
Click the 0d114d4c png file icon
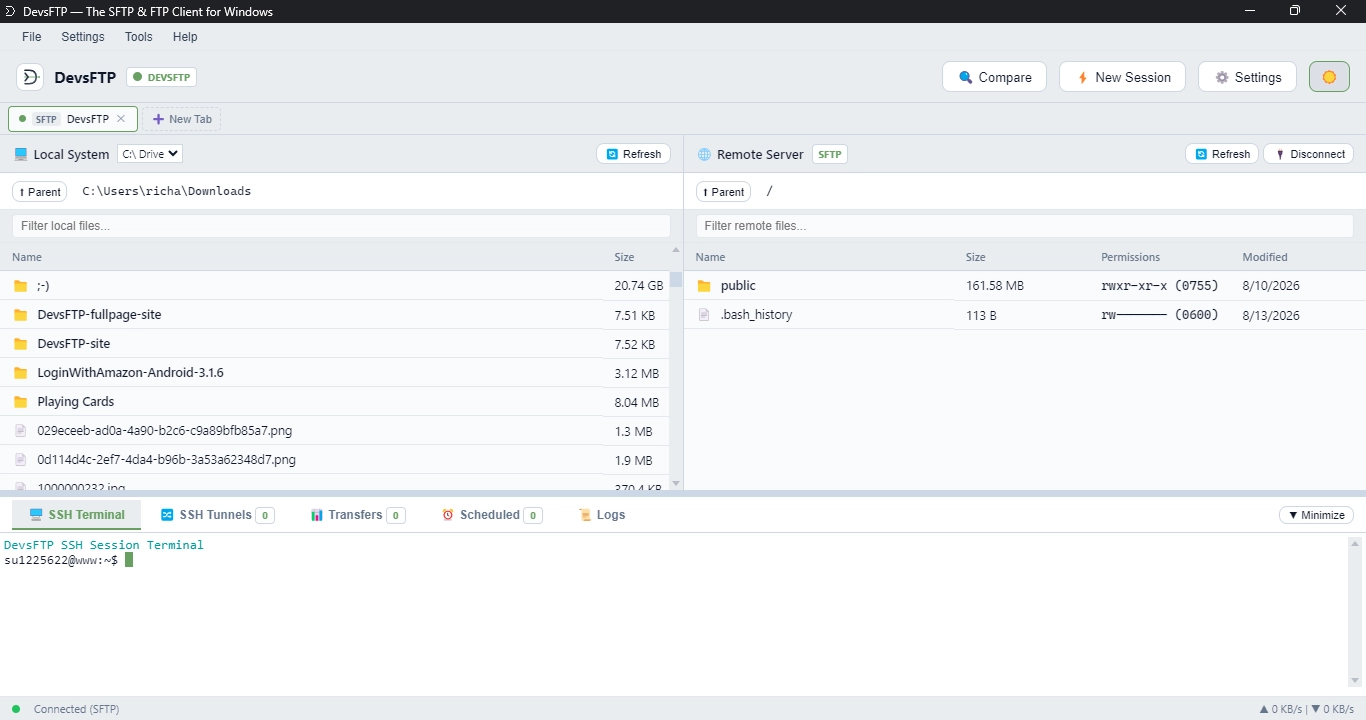pyautogui.click(x=21, y=460)
